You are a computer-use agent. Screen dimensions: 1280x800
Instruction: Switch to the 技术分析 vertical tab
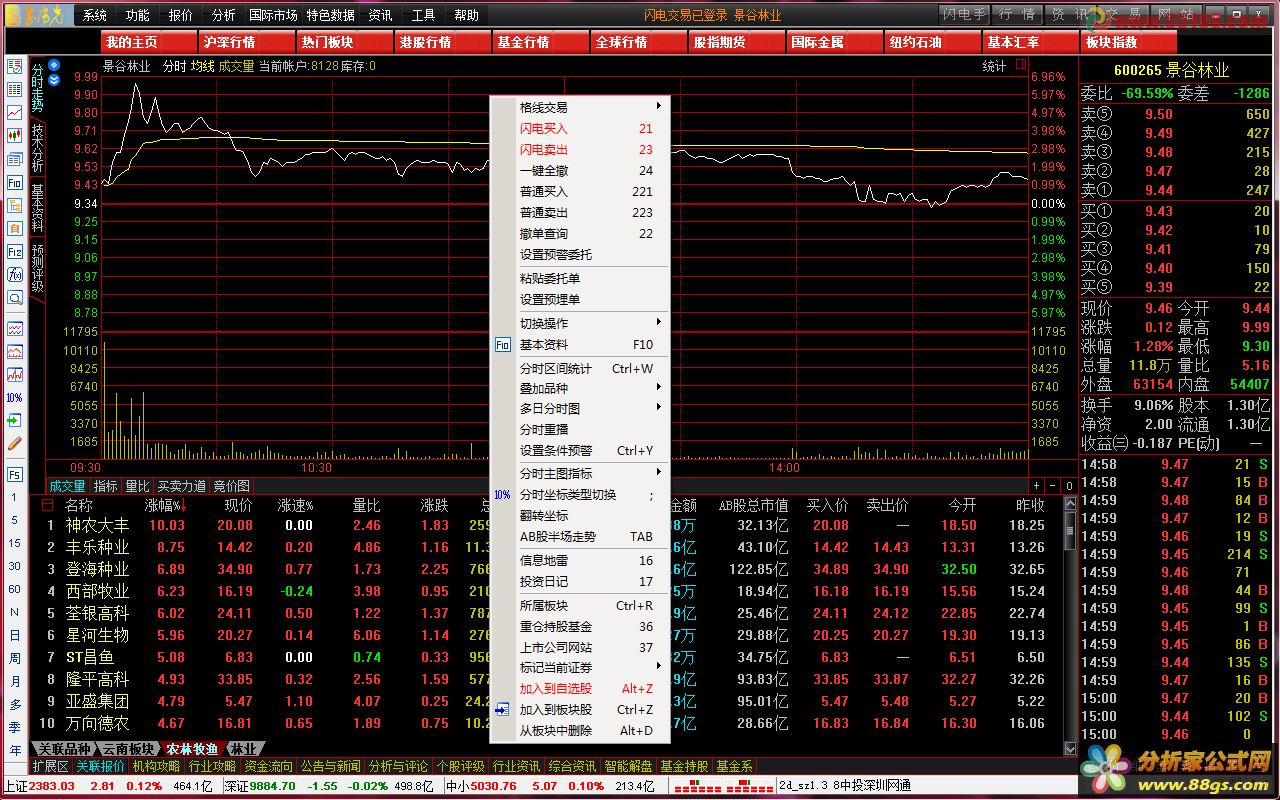pyautogui.click(x=38, y=148)
